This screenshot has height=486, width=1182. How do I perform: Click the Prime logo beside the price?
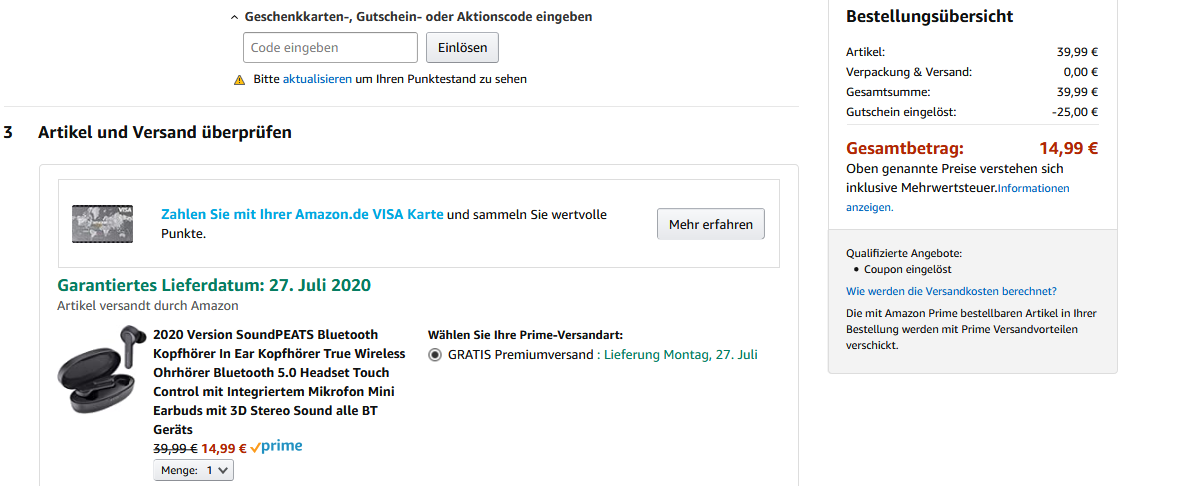coord(276,447)
